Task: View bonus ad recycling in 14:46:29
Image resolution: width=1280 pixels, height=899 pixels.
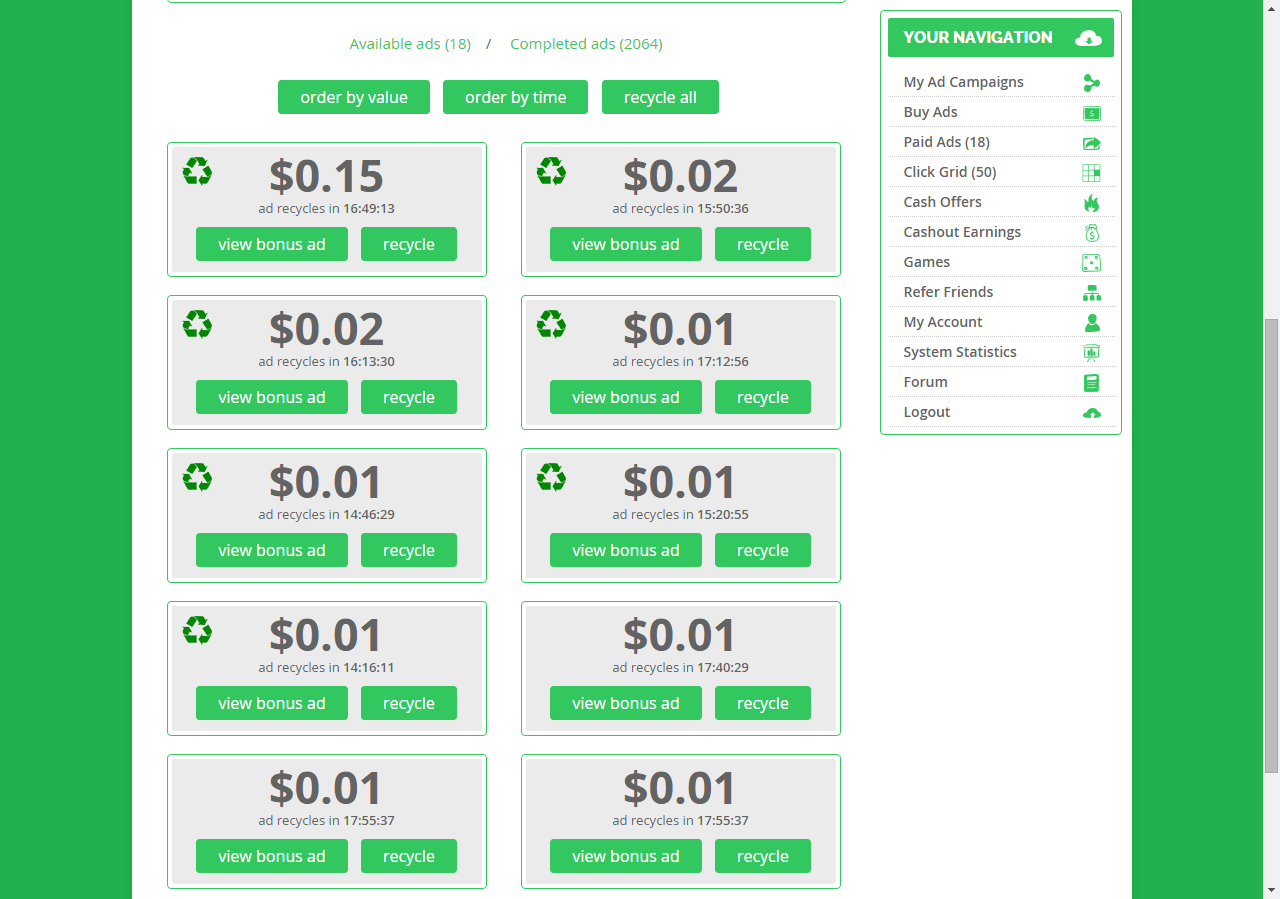Action: coord(272,550)
